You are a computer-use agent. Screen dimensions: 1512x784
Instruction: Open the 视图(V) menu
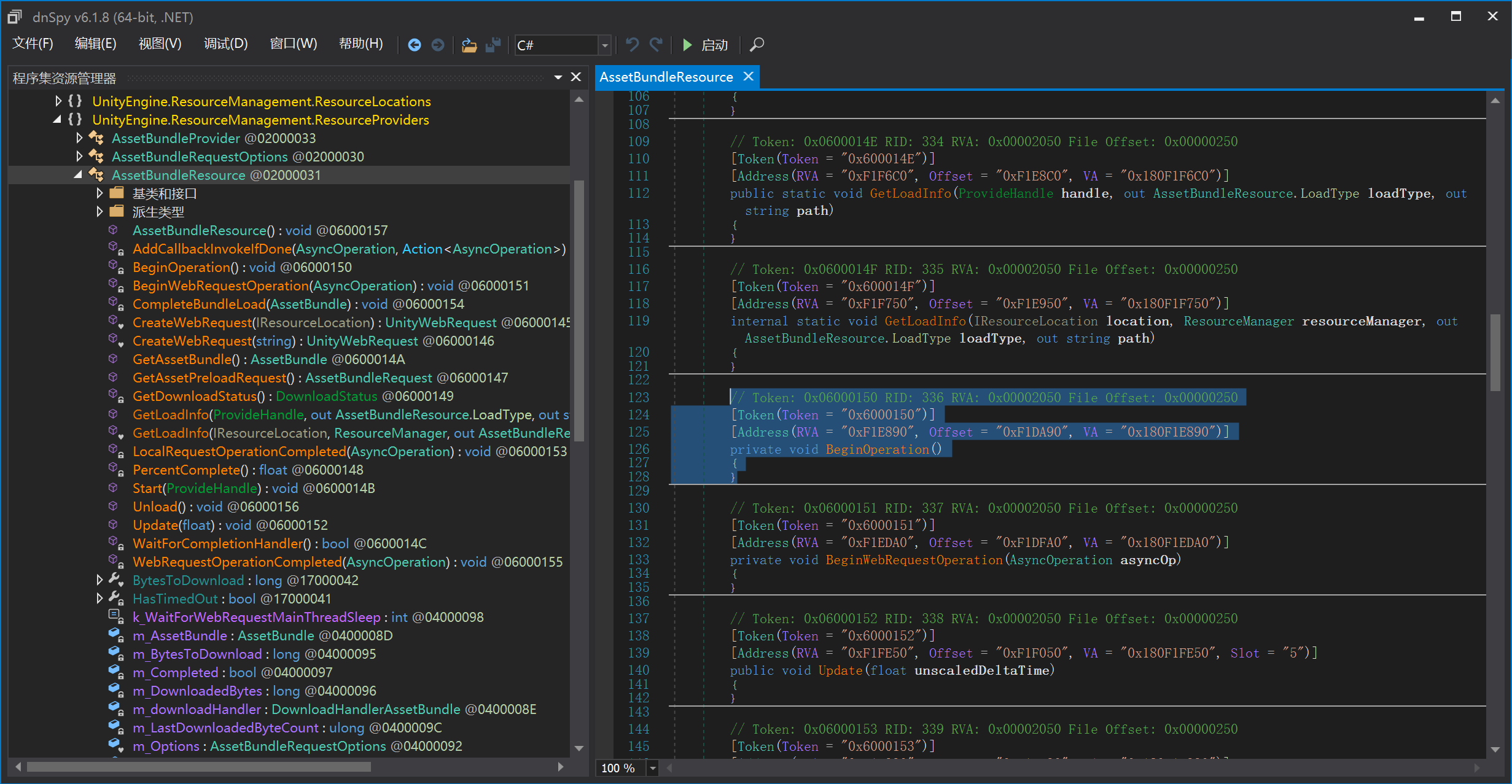(x=160, y=44)
